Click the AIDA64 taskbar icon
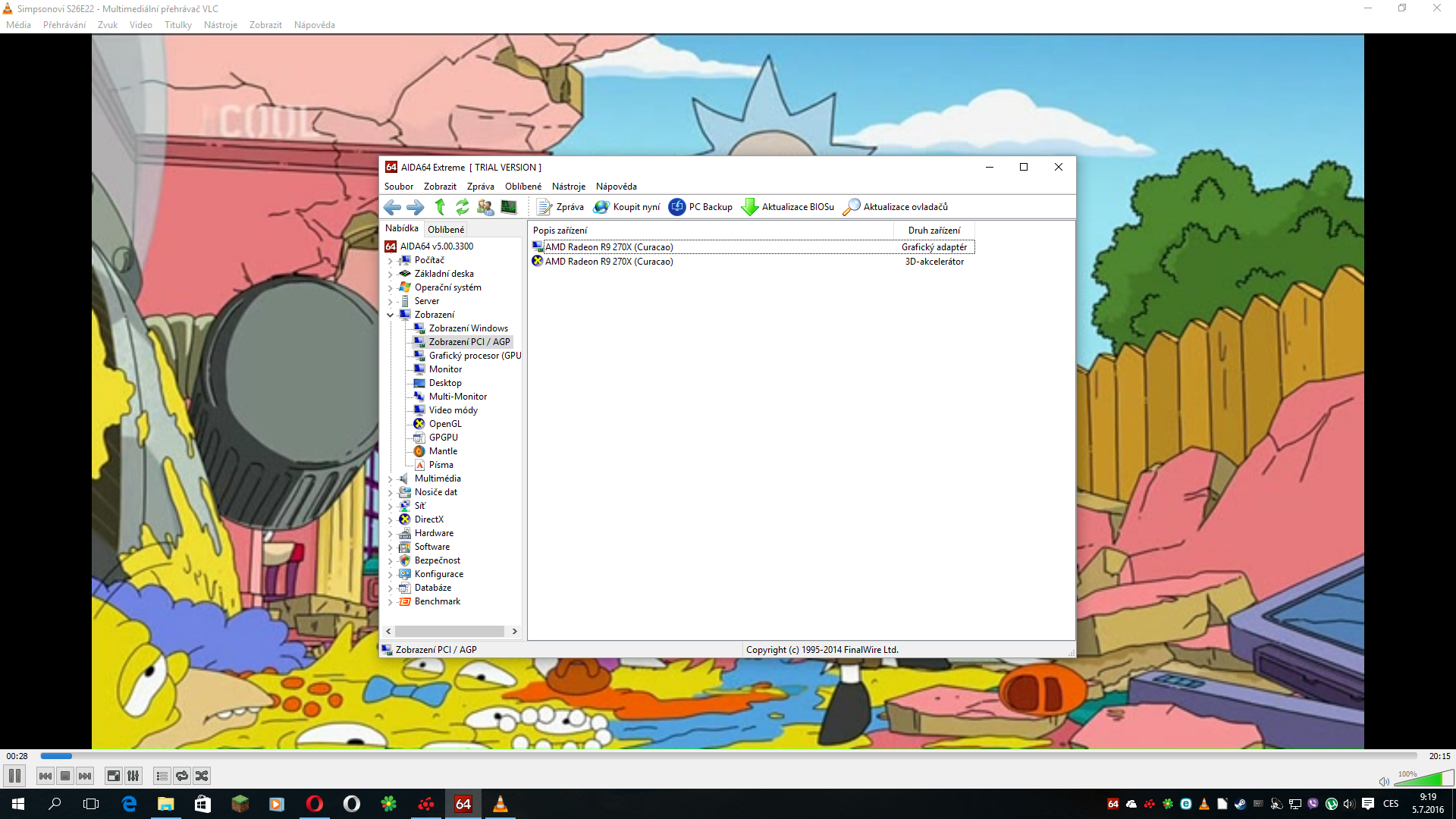The image size is (1456, 819). (463, 804)
